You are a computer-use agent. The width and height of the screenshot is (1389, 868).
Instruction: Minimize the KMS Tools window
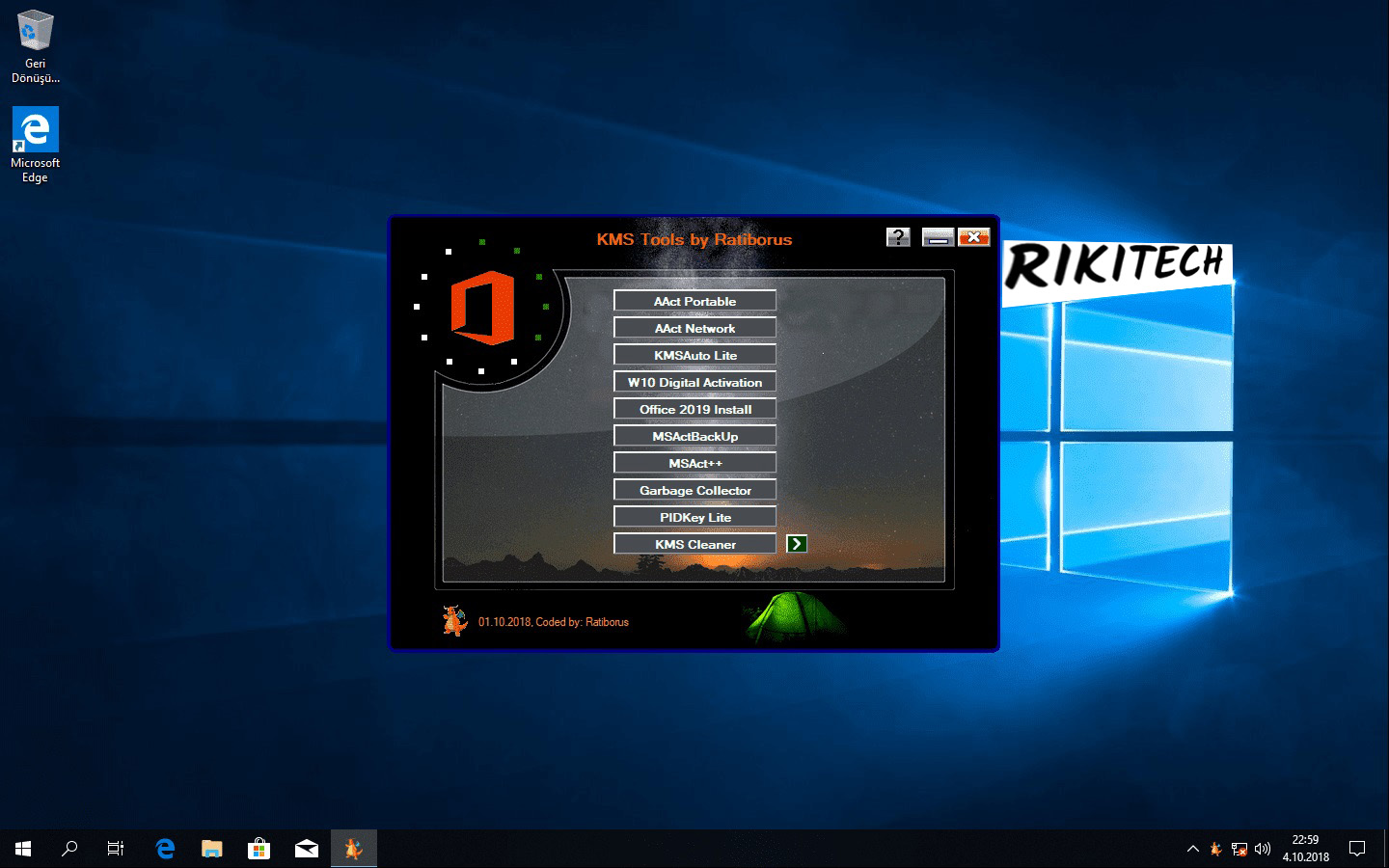click(938, 237)
